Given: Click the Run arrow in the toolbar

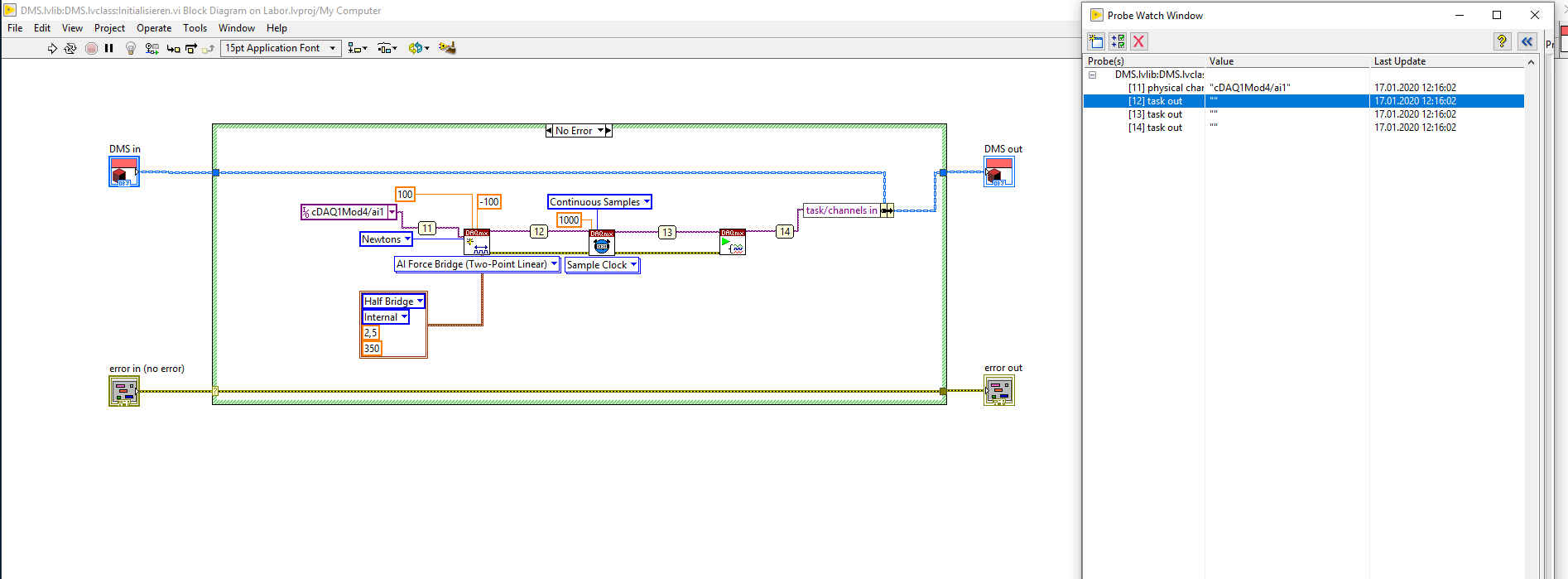Looking at the screenshot, I should click(52, 48).
